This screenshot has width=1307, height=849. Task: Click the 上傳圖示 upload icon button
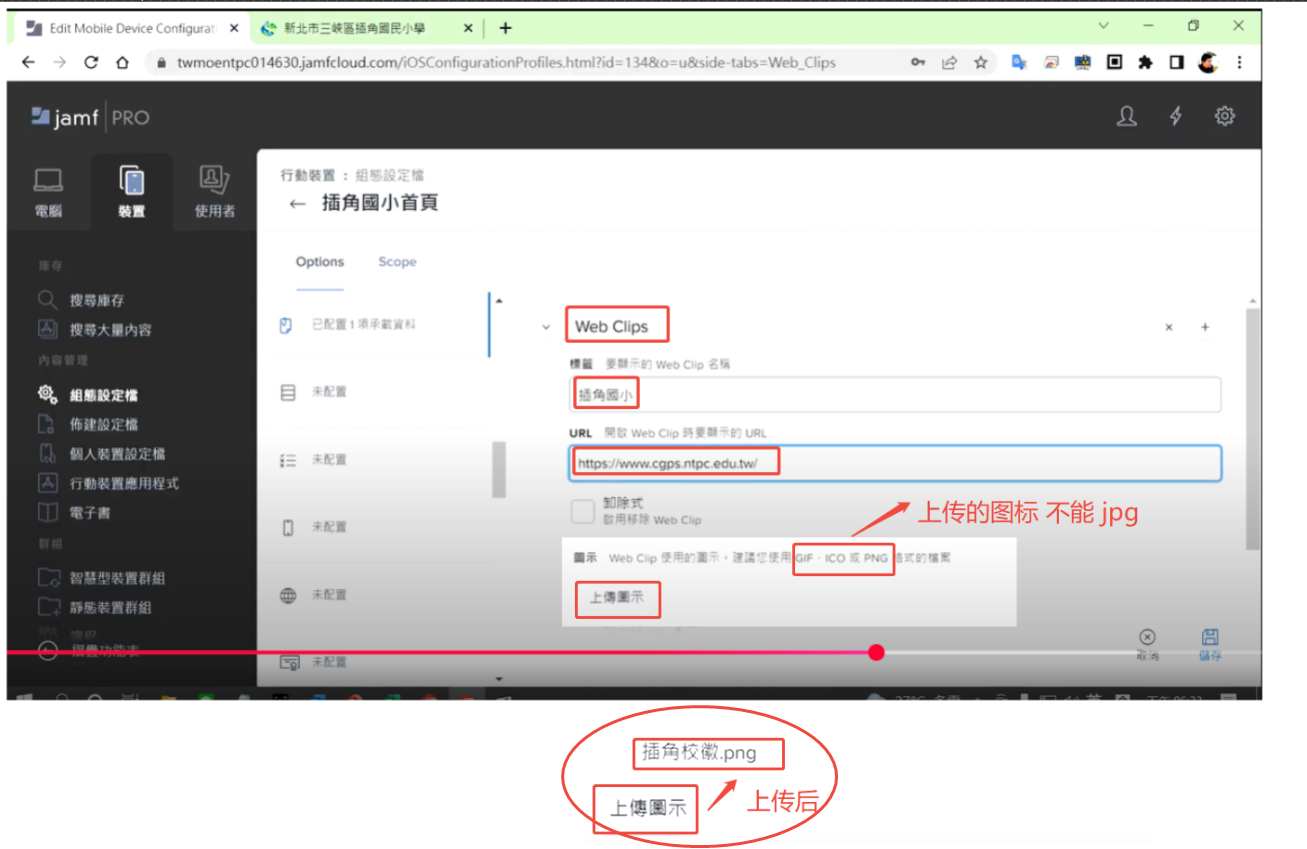pos(617,598)
